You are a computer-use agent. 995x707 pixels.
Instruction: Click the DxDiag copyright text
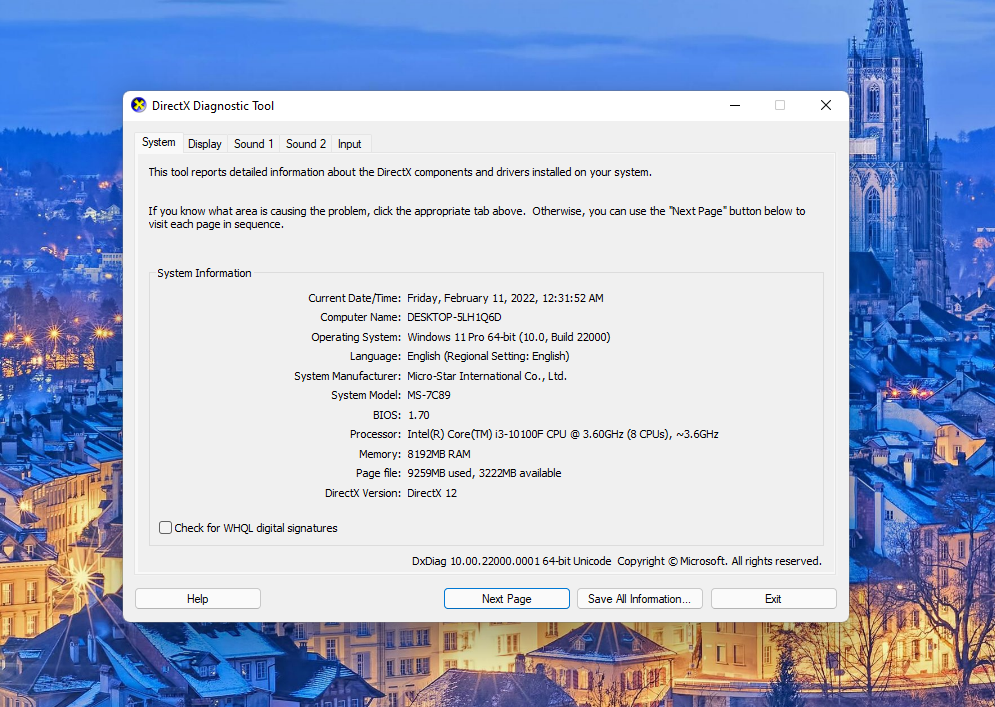click(614, 561)
